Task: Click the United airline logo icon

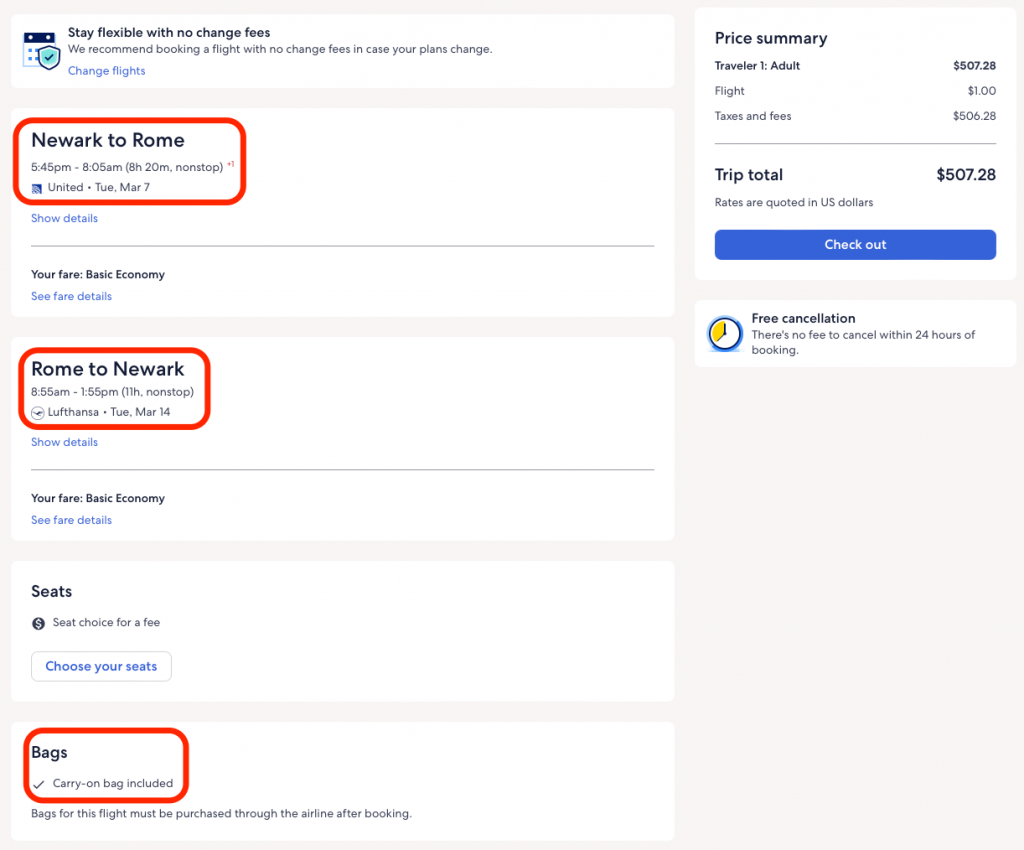Action: pyautogui.click(x=37, y=188)
